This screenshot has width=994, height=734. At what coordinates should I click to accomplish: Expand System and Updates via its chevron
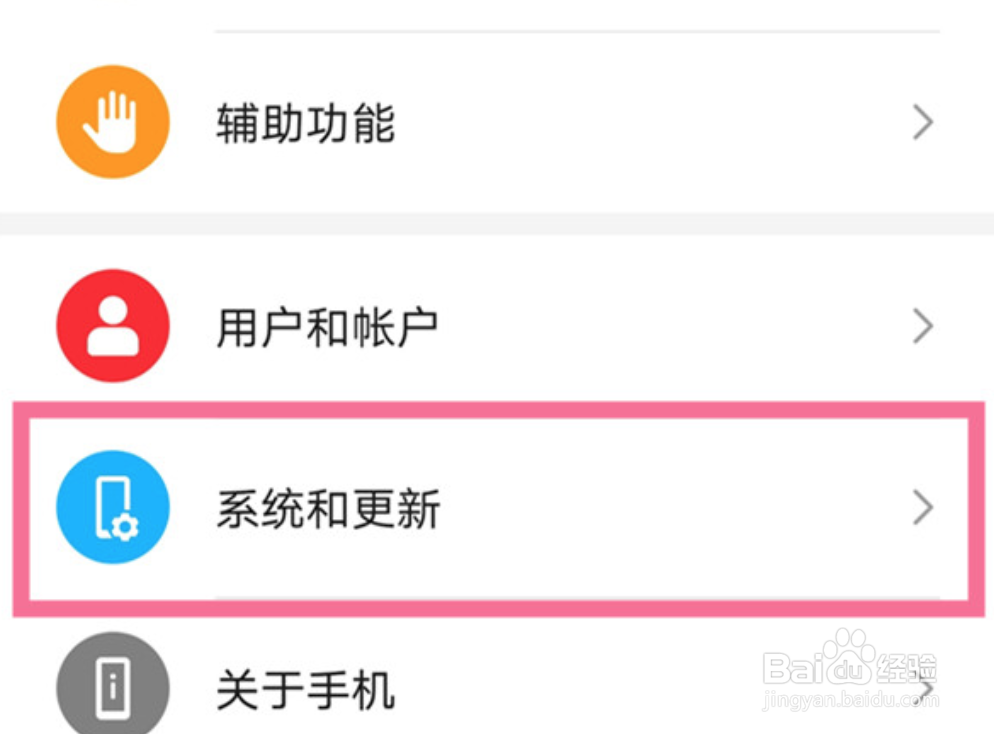(921, 508)
